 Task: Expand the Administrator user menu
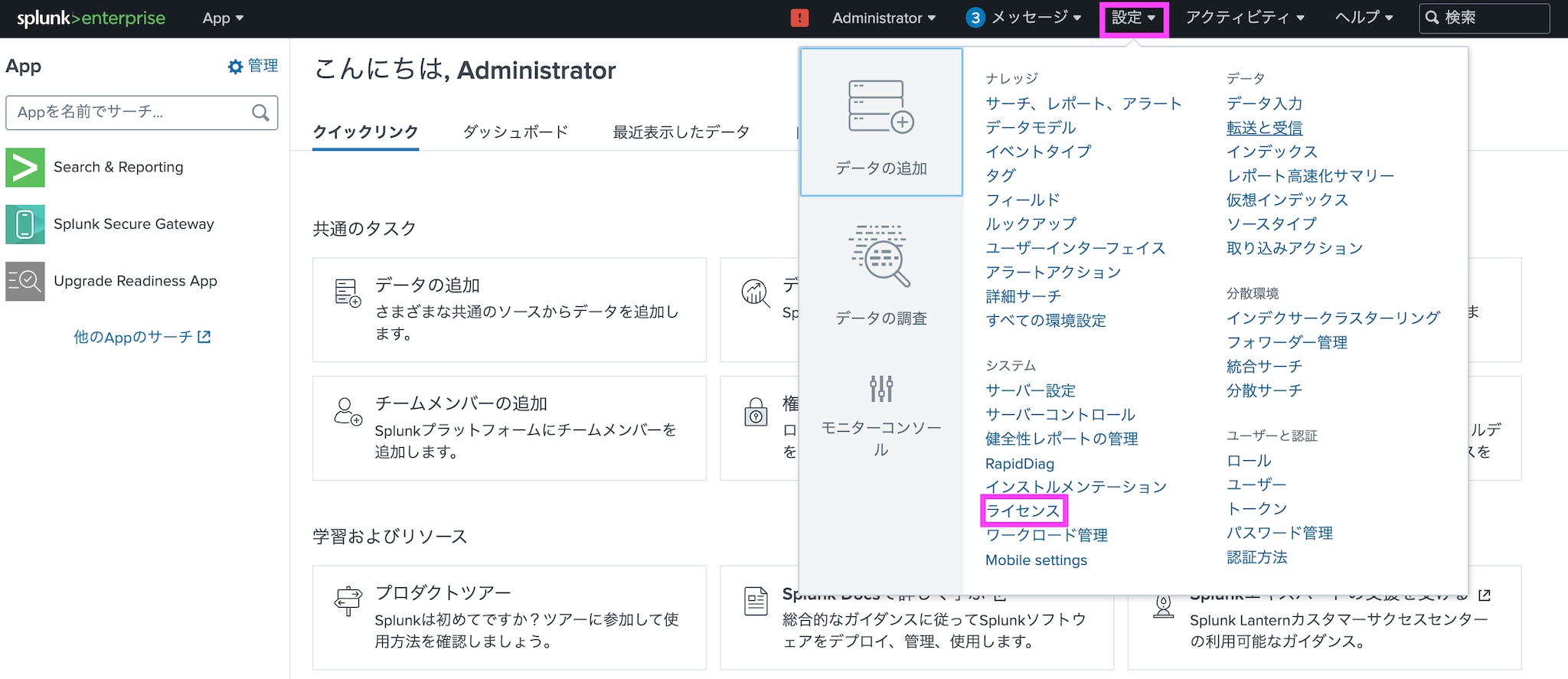click(x=884, y=18)
